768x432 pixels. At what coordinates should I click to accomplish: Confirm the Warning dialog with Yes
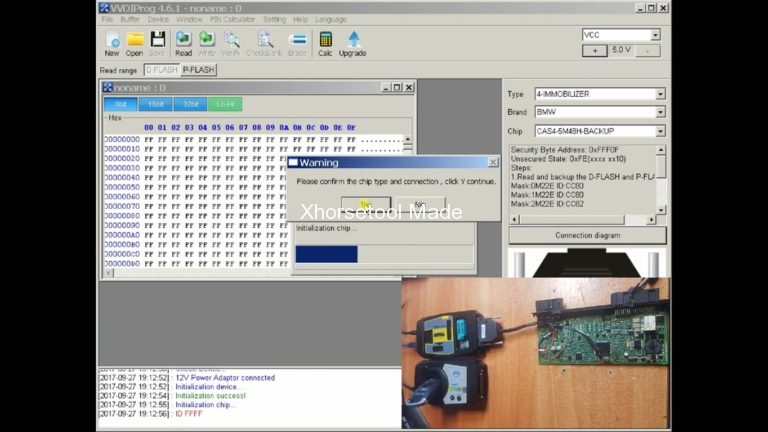(366, 203)
